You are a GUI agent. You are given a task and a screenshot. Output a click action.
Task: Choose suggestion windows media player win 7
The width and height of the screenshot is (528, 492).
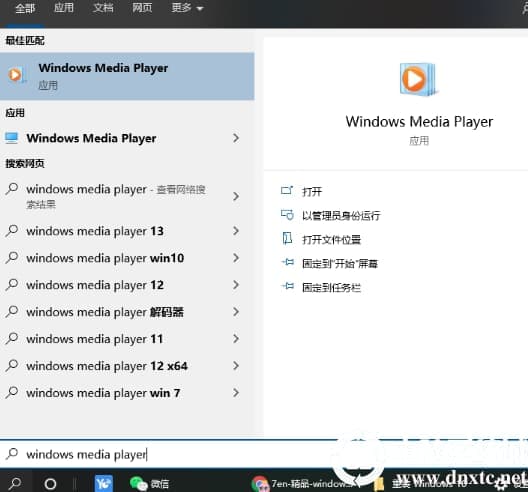[103, 393]
